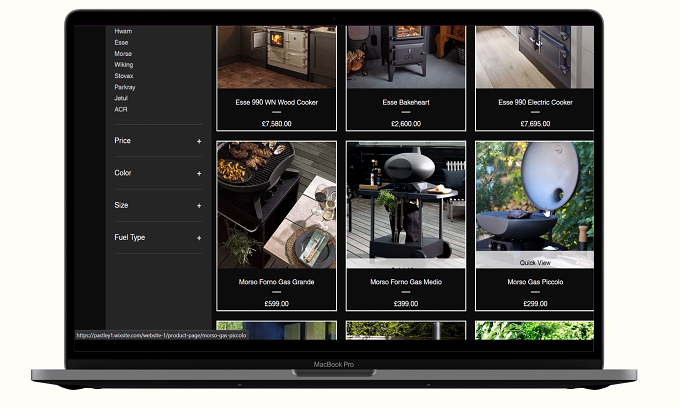Click the £2,600.00 price
The height and width of the screenshot is (408, 680).
tap(406, 124)
